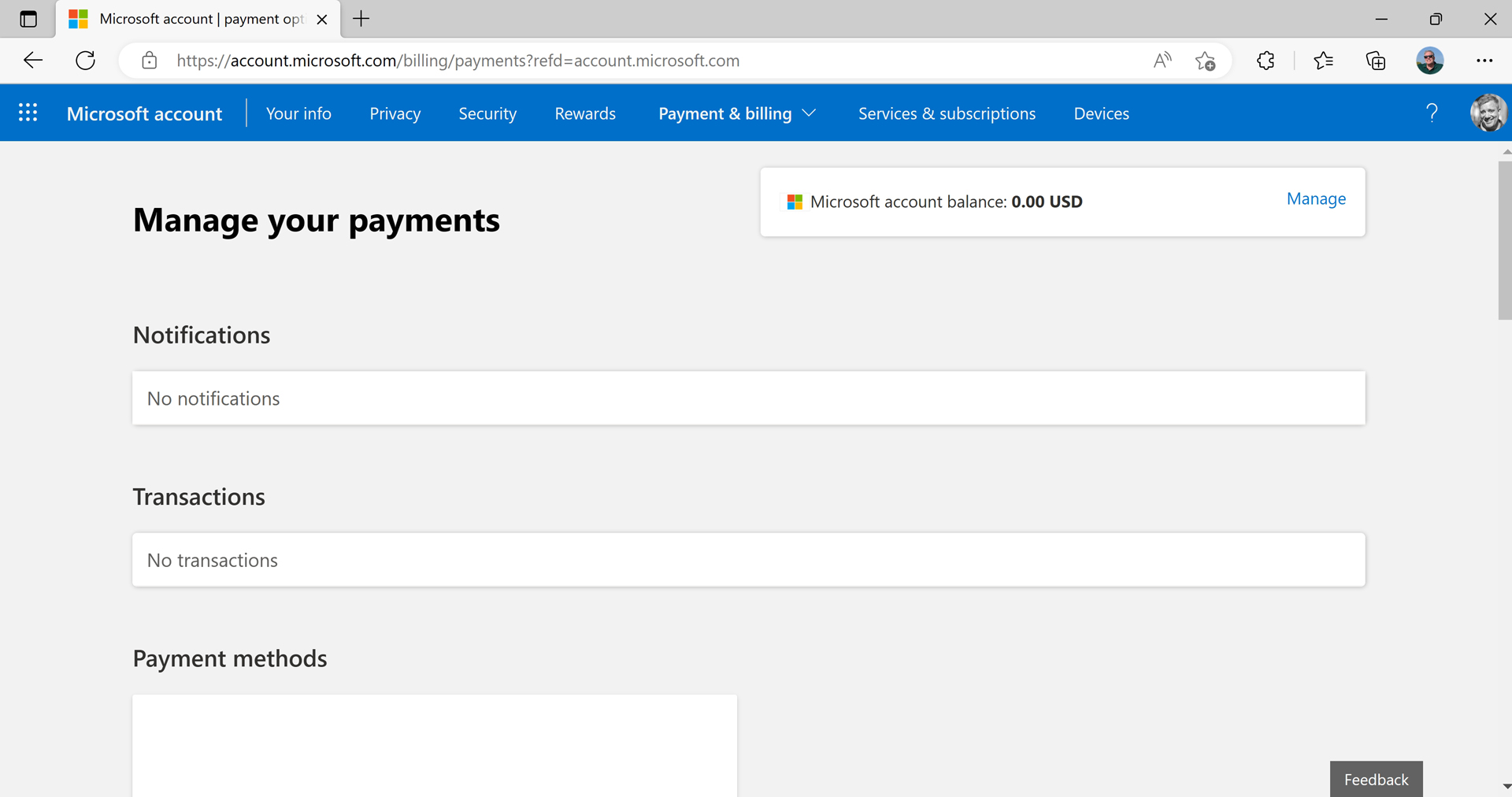The width and height of the screenshot is (1512, 797).
Task: Click the browser back arrow
Action: click(x=33, y=61)
